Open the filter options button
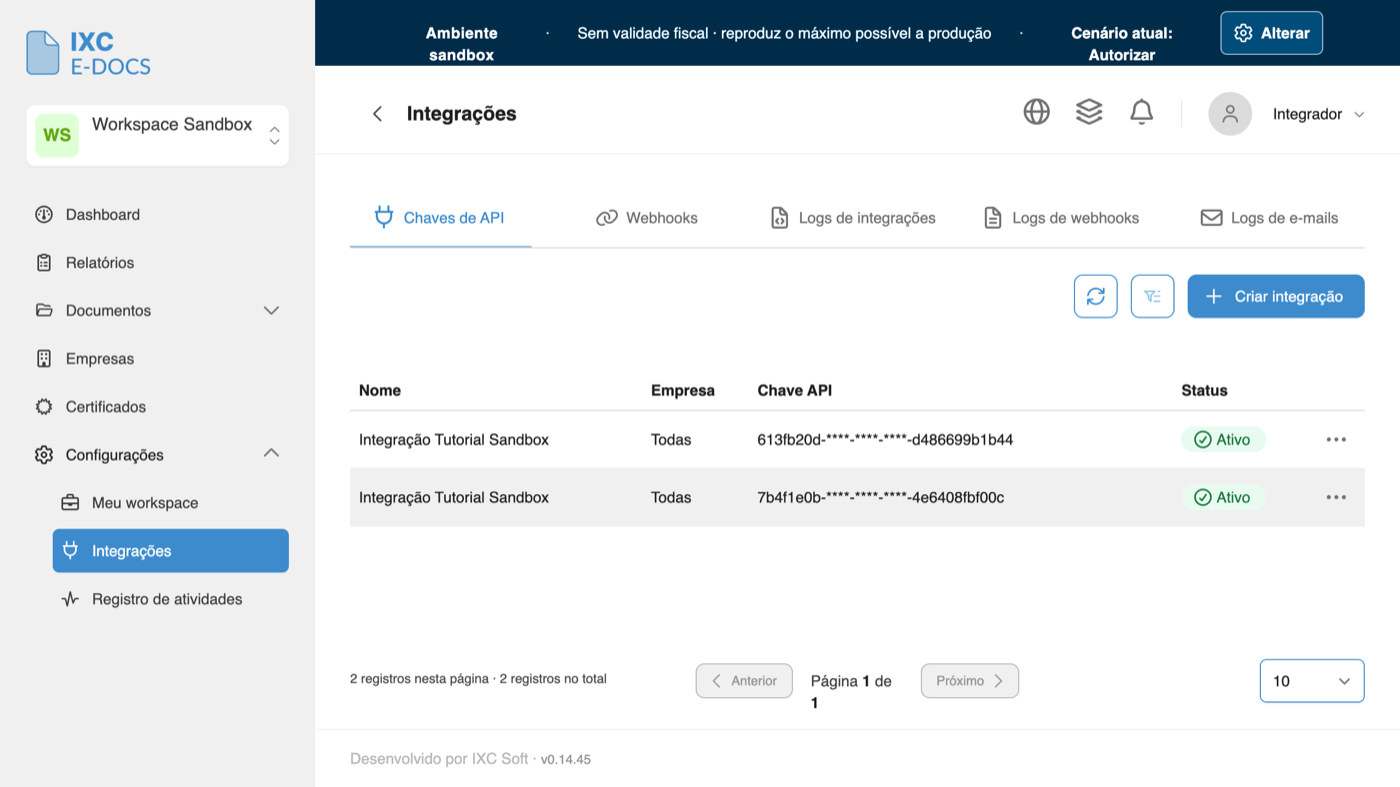This screenshot has width=1400, height=787. coord(1152,296)
